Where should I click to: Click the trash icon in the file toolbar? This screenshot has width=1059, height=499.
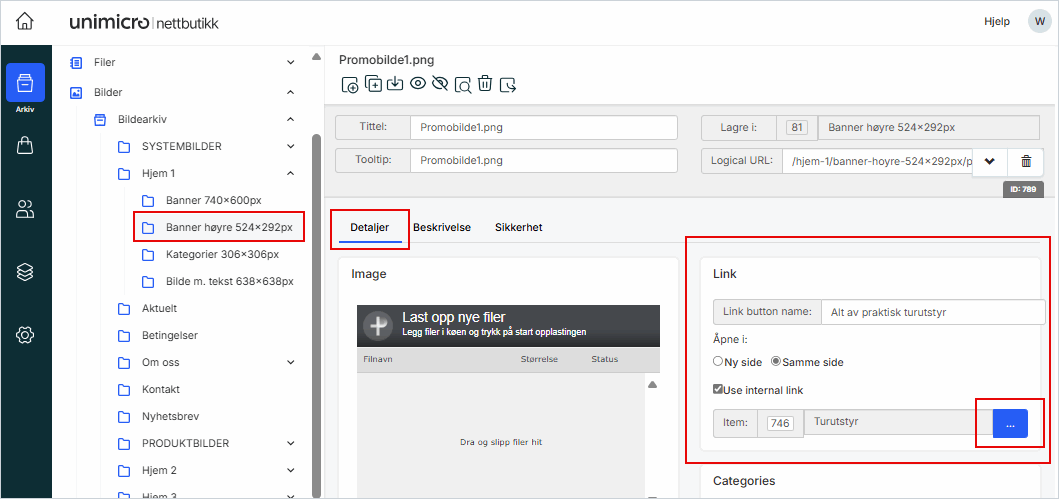(485, 84)
